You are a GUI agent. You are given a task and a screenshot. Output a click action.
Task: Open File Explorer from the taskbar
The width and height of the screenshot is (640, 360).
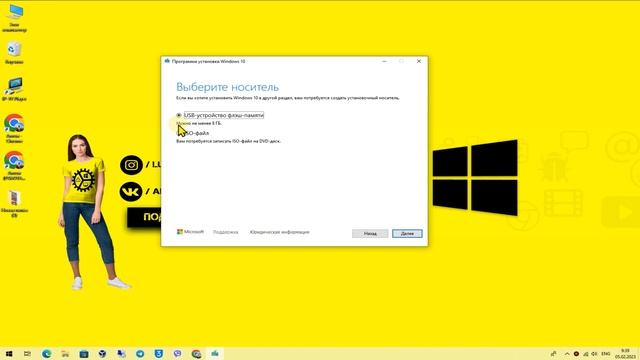pyautogui.click(x=65, y=354)
